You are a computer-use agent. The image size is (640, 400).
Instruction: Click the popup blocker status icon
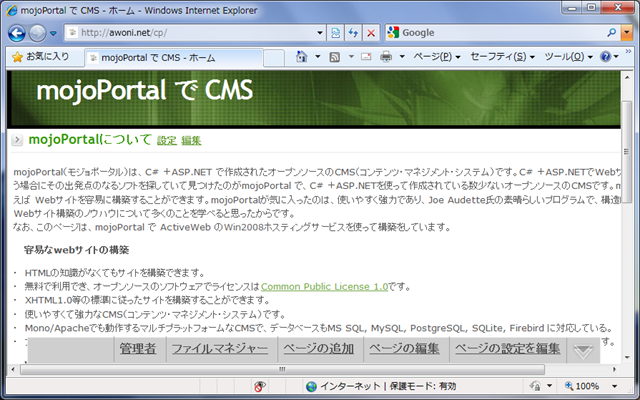point(259,386)
